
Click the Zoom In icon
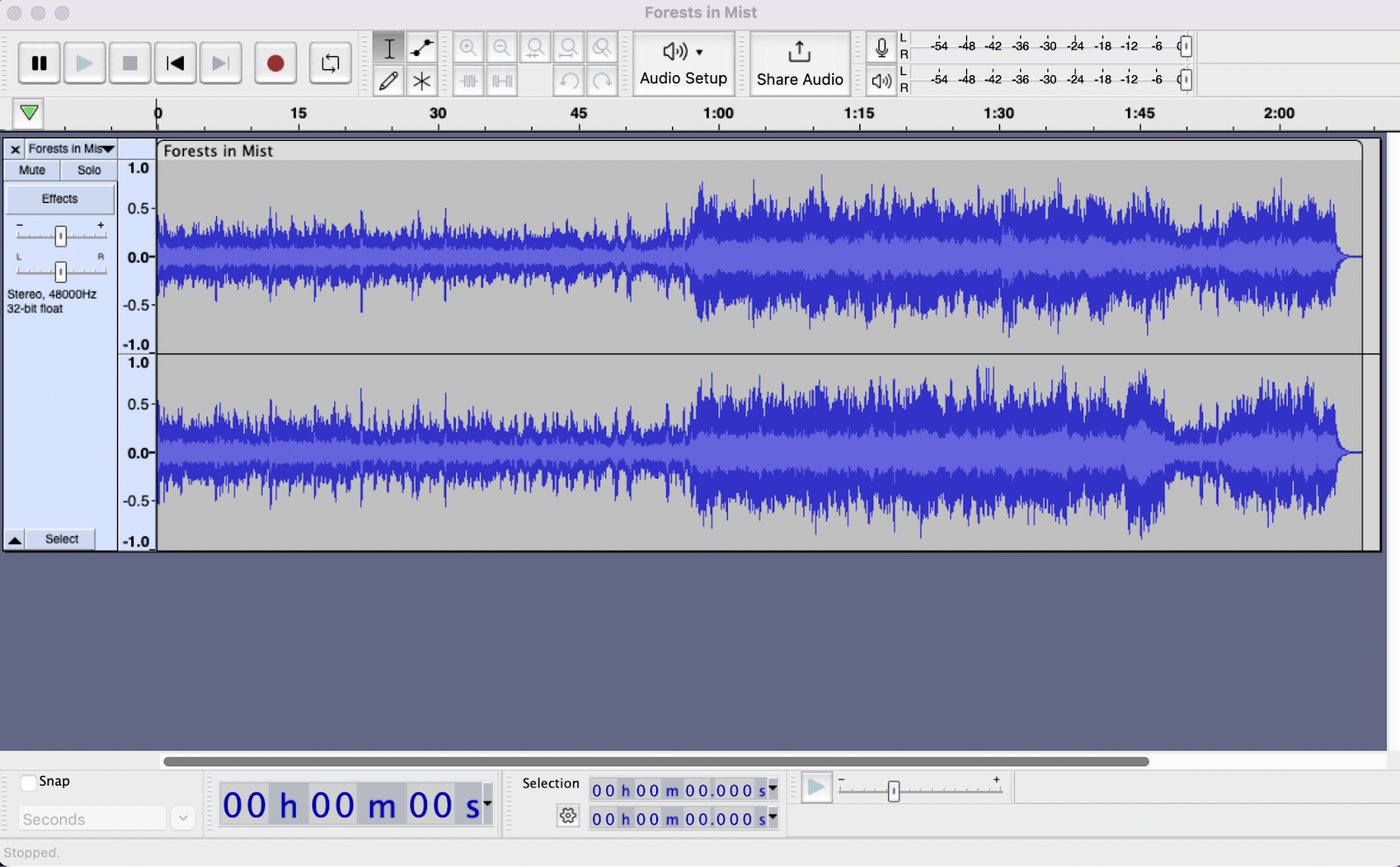click(x=468, y=48)
